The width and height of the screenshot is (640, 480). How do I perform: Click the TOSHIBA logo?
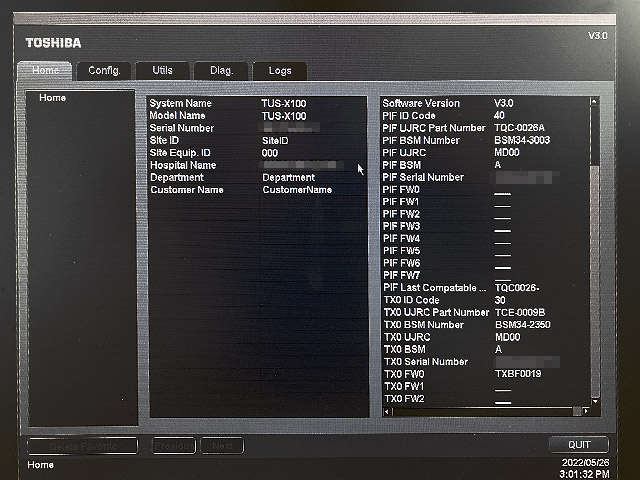click(x=53, y=43)
